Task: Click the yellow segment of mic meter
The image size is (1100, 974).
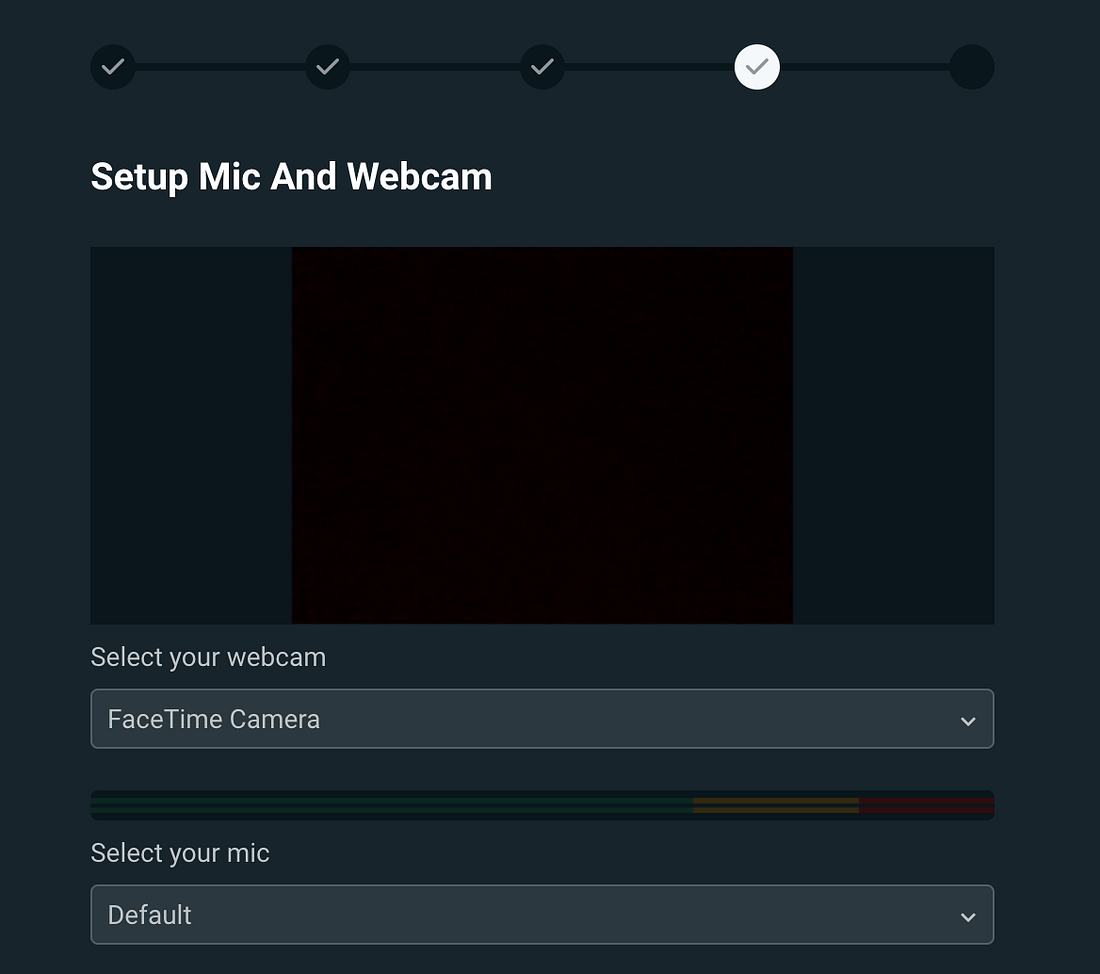Action: [x=776, y=805]
